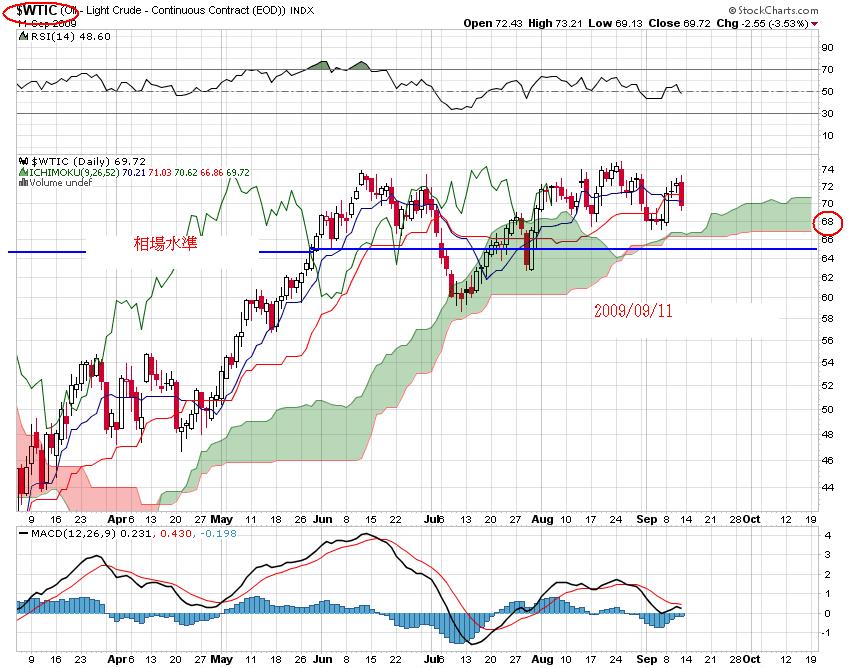Click the Volume undef legend marker
The image size is (850, 668).
click(x=23, y=183)
